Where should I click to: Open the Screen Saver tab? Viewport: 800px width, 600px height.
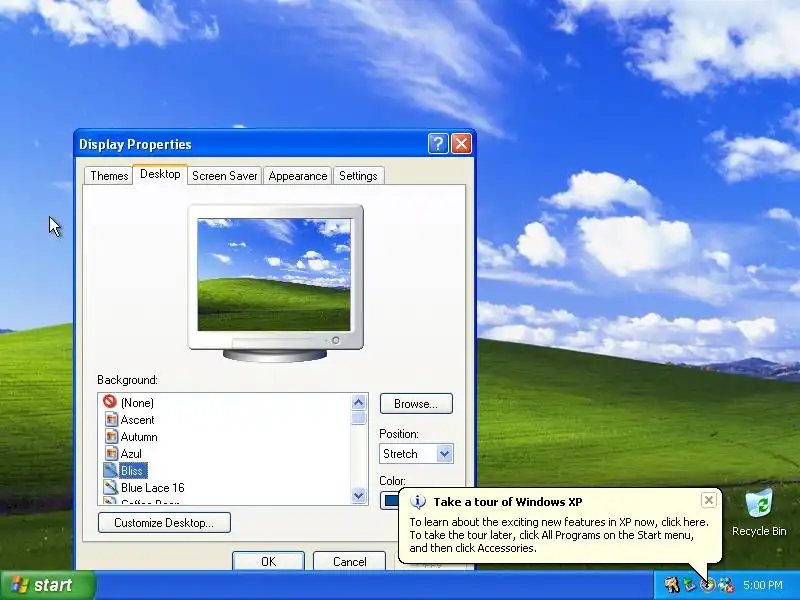click(x=224, y=176)
